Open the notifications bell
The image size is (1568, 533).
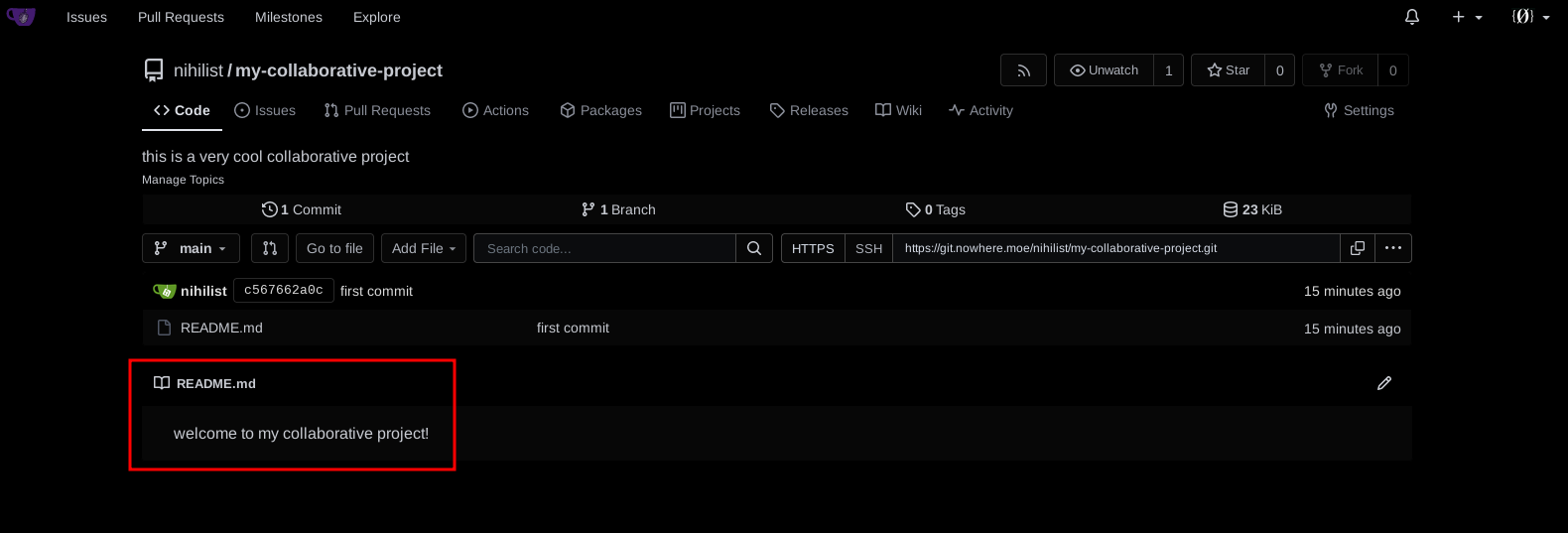[x=1411, y=17]
